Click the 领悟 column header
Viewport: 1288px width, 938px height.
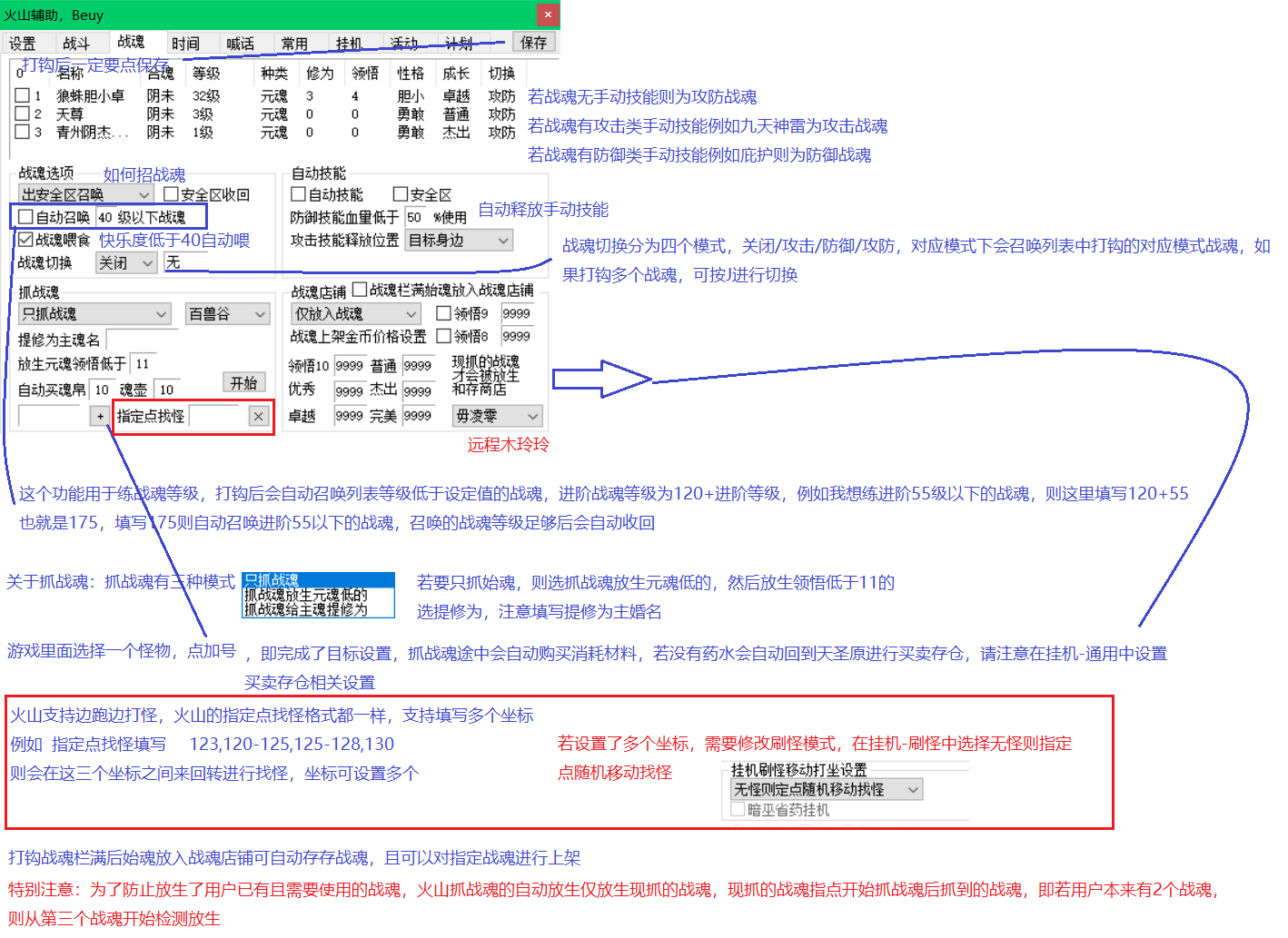365,74
